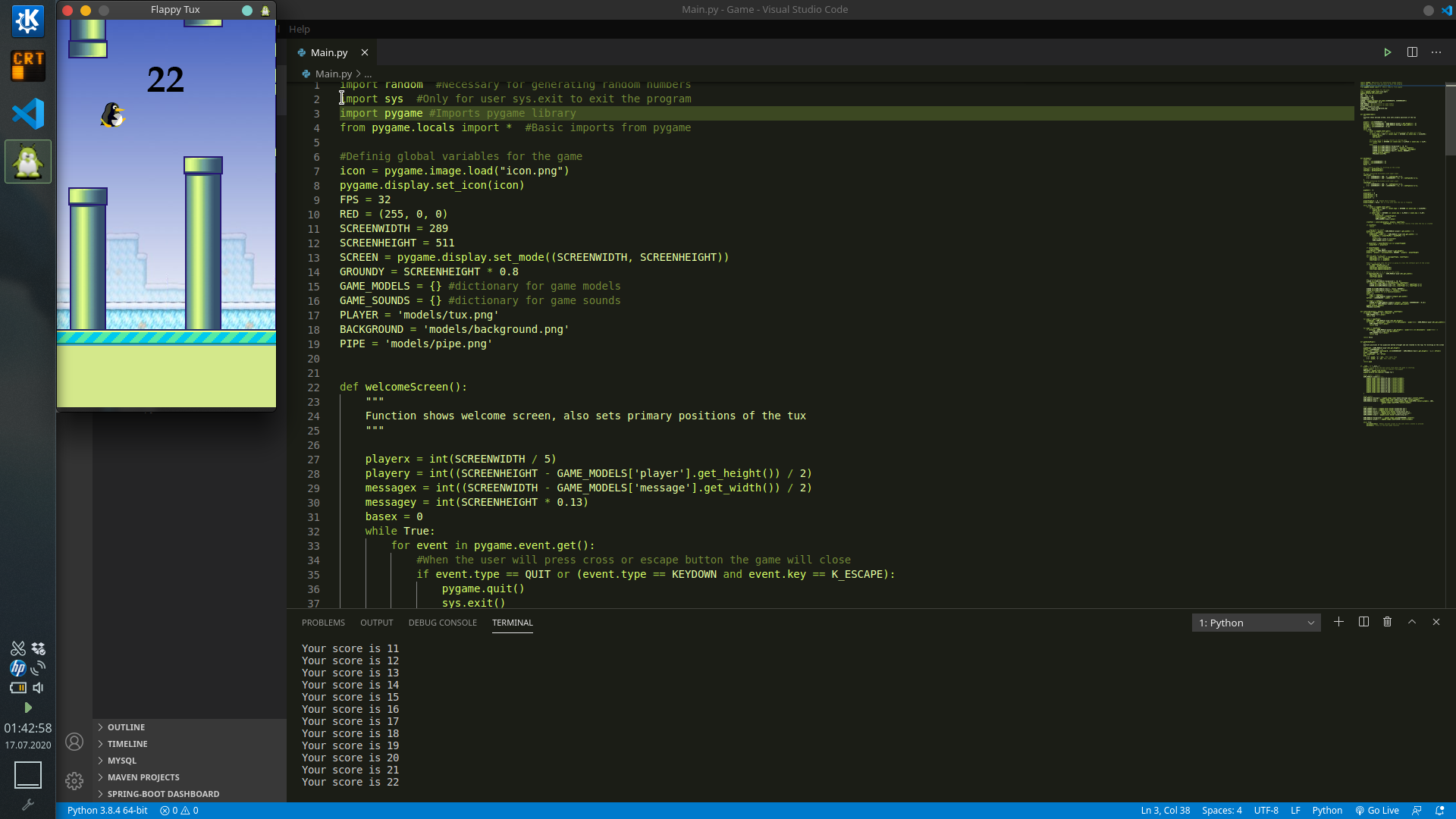Open the Accounts icon in activity bar
Screen dimensions: 1456x819
(74, 742)
